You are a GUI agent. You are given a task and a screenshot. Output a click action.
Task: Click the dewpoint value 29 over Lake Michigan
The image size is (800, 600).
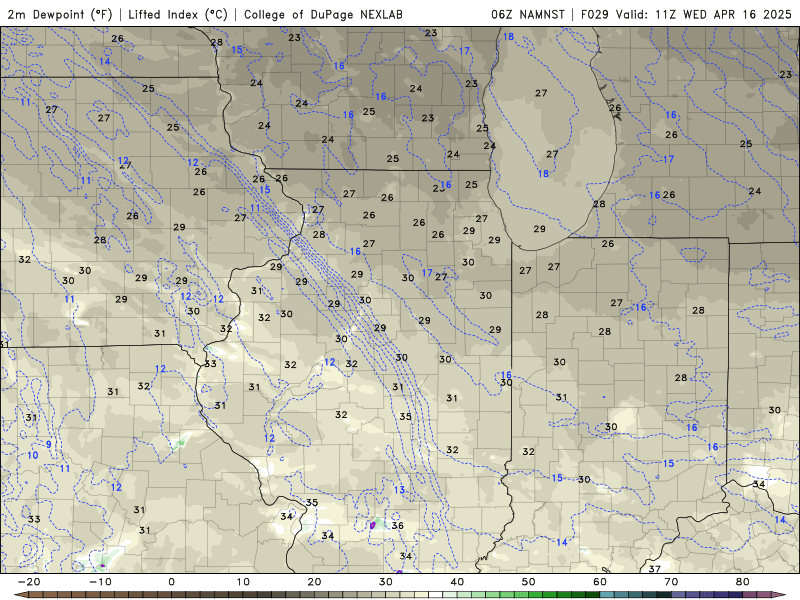[x=539, y=229]
